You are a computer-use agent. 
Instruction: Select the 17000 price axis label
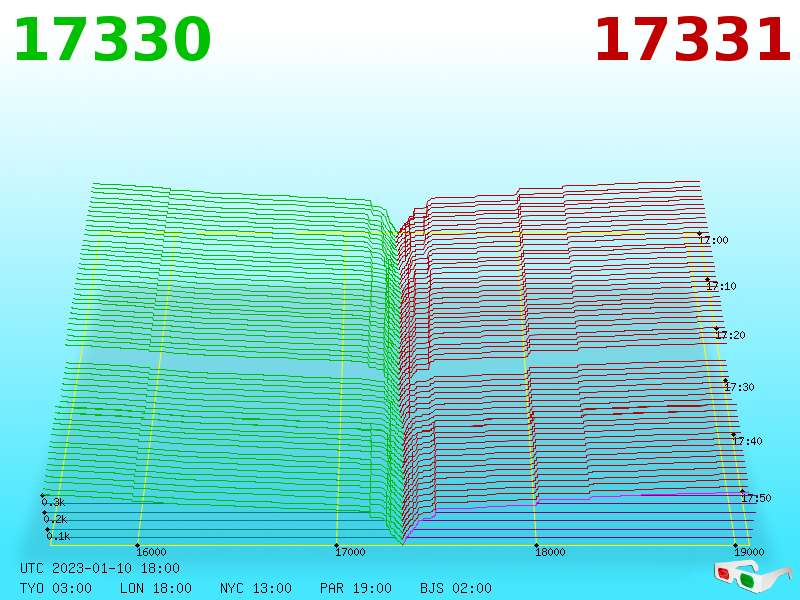[351, 552]
